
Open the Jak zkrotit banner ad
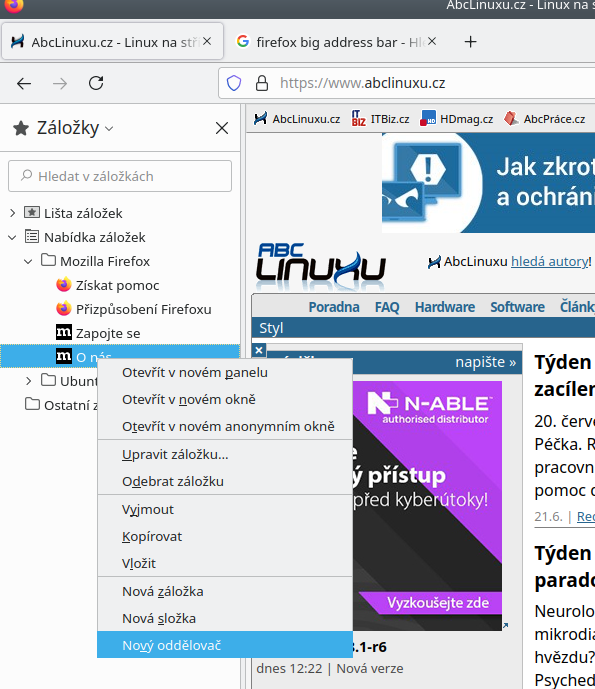(x=488, y=183)
